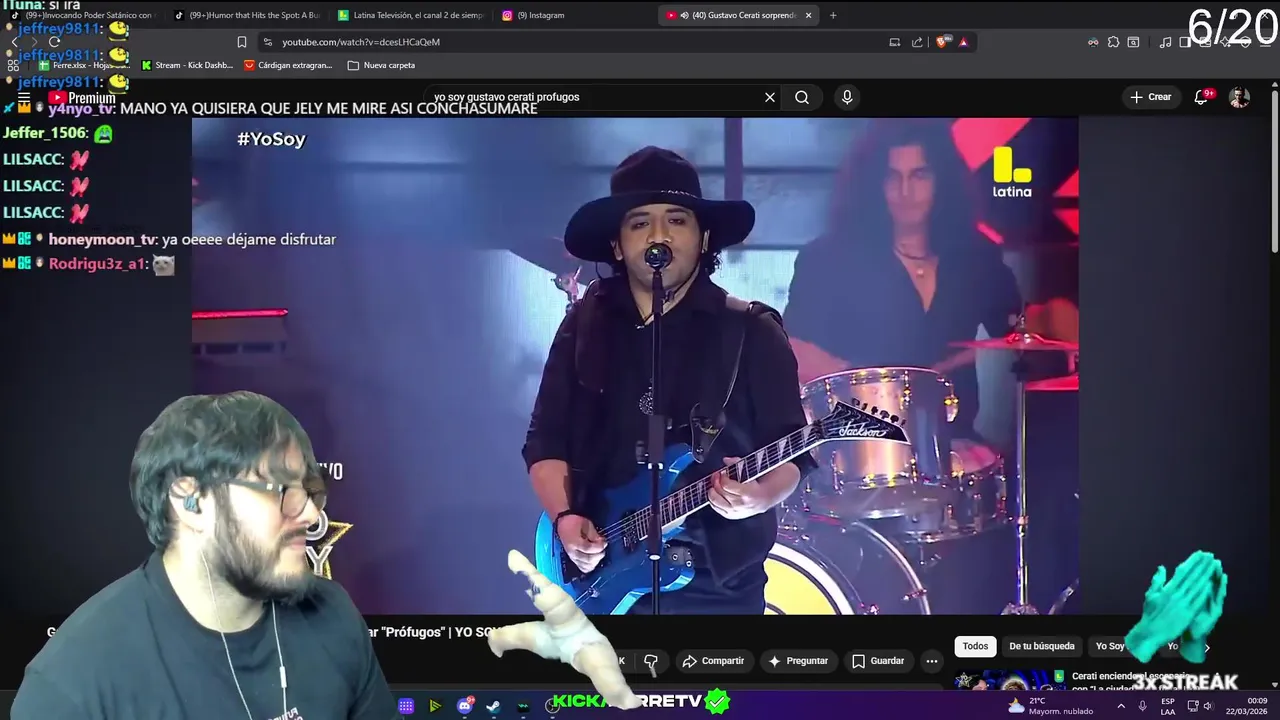
Task: Open the YouTube account avatar menu
Action: pos(1239,97)
